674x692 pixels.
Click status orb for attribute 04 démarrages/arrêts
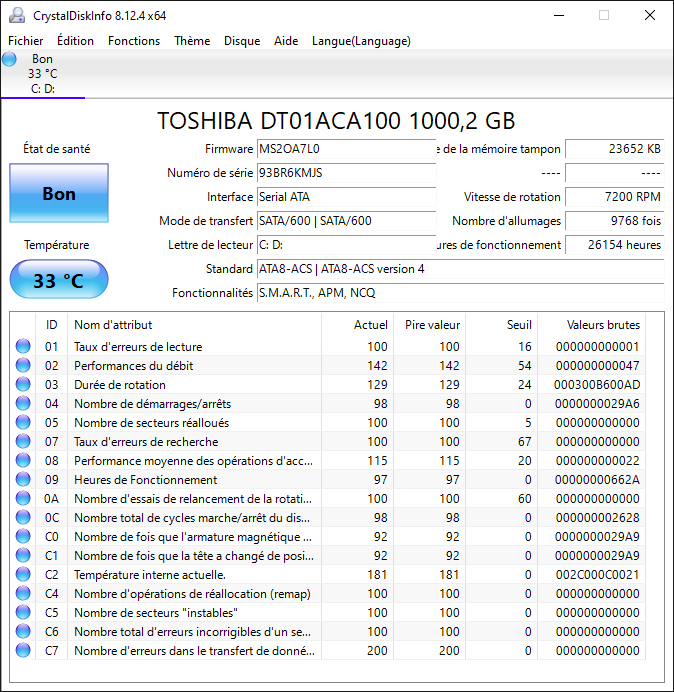[23, 403]
